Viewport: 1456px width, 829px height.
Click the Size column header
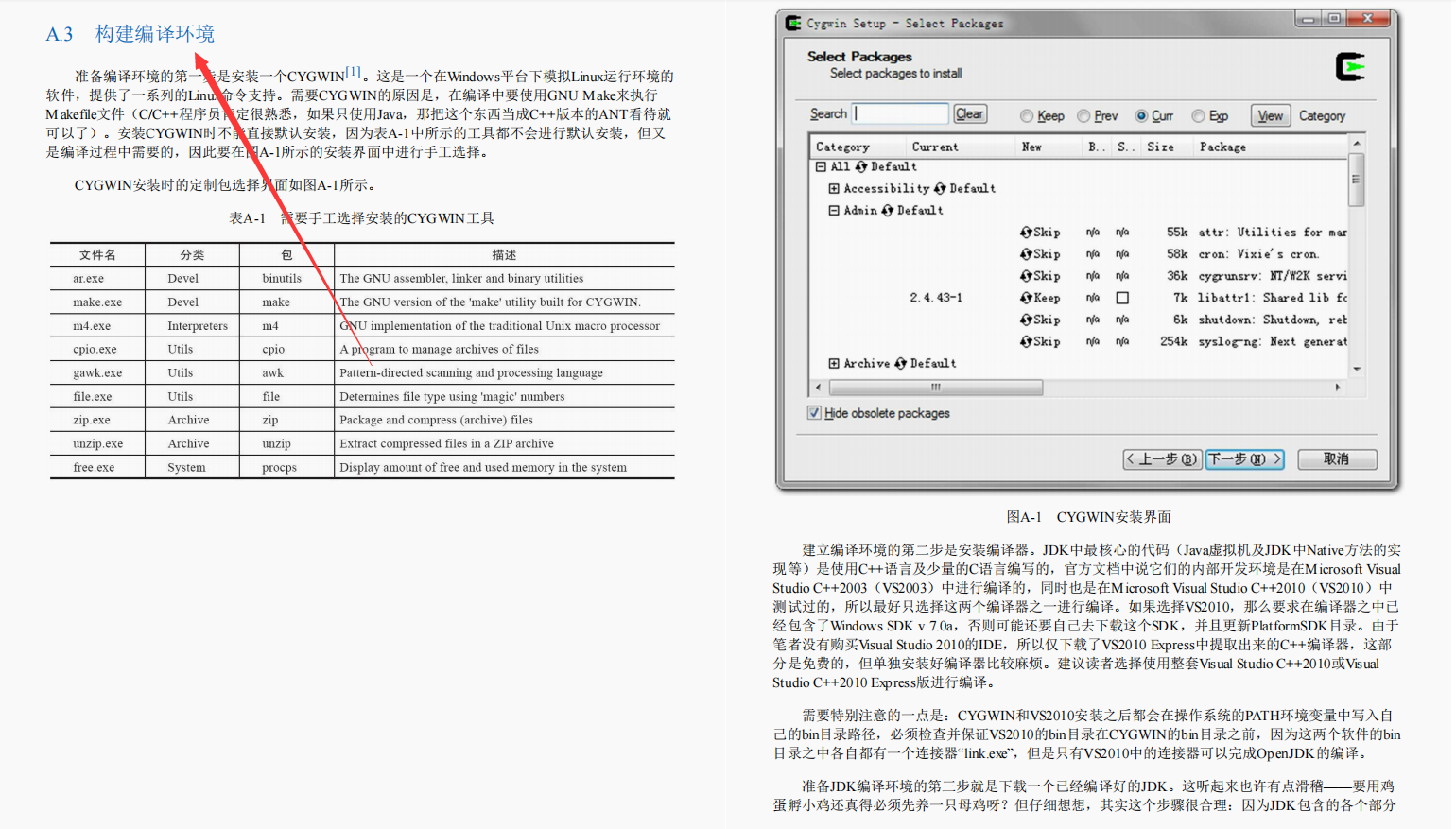click(1167, 147)
